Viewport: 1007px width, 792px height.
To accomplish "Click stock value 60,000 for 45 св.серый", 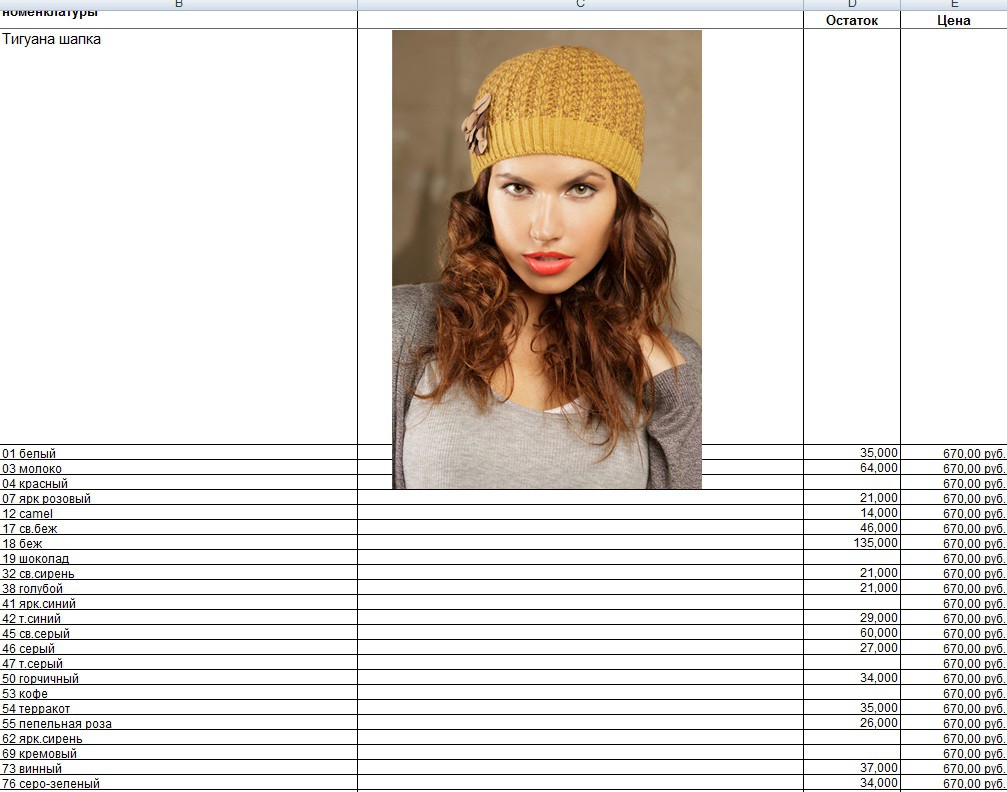I will coord(852,632).
